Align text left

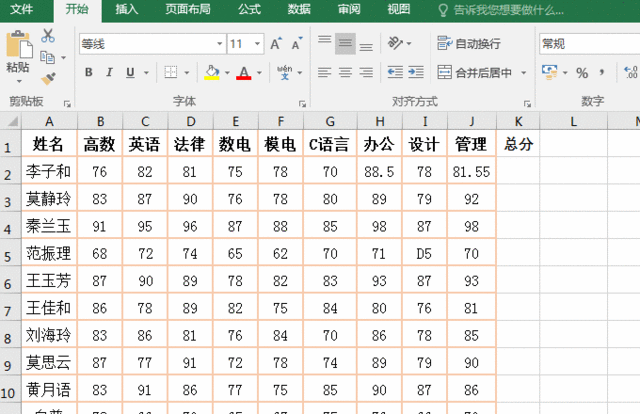pos(324,73)
